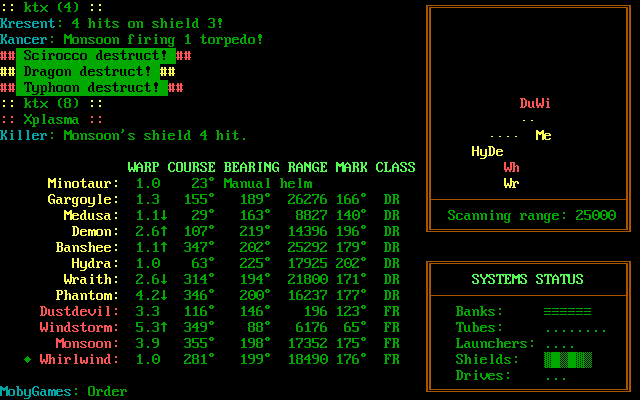Click the RANGE column header
This screenshot has height=400, width=640.
pyautogui.click(x=307, y=167)
